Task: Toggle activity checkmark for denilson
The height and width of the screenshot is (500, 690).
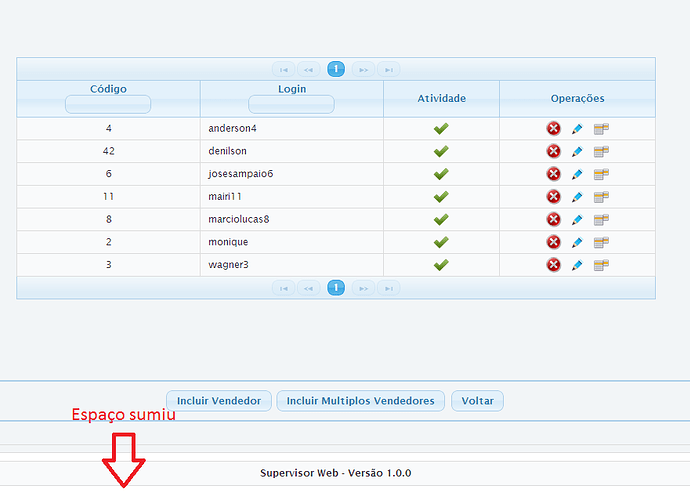Action: click(x=441, y=151)
